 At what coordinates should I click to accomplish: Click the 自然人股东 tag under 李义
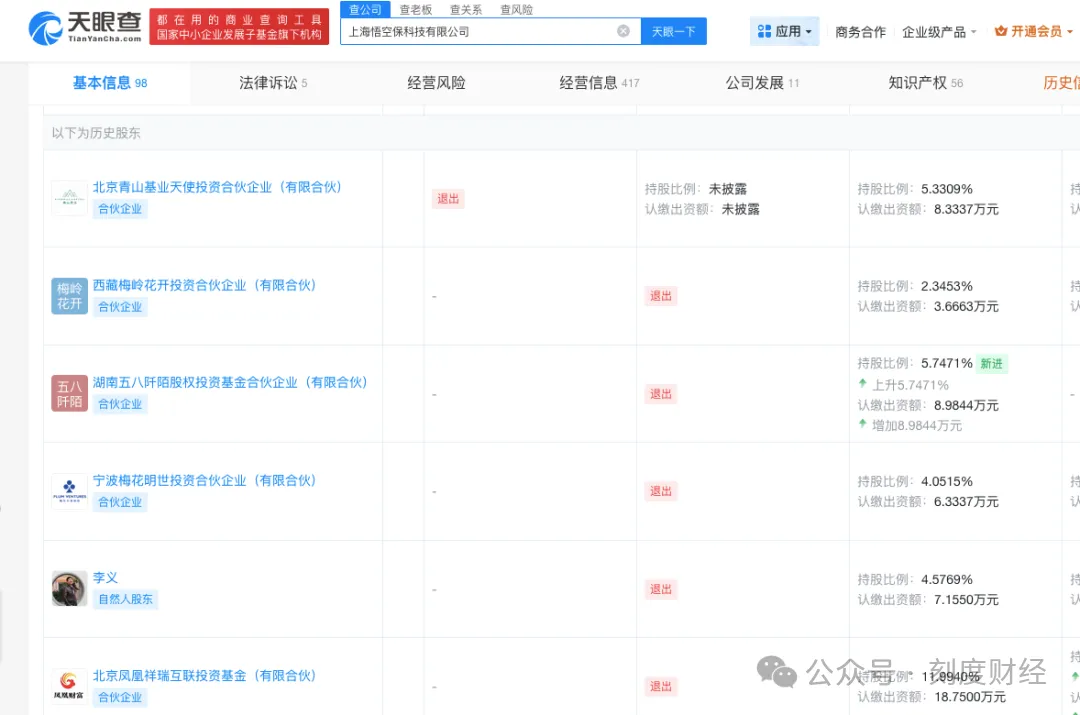coord(125,599)
